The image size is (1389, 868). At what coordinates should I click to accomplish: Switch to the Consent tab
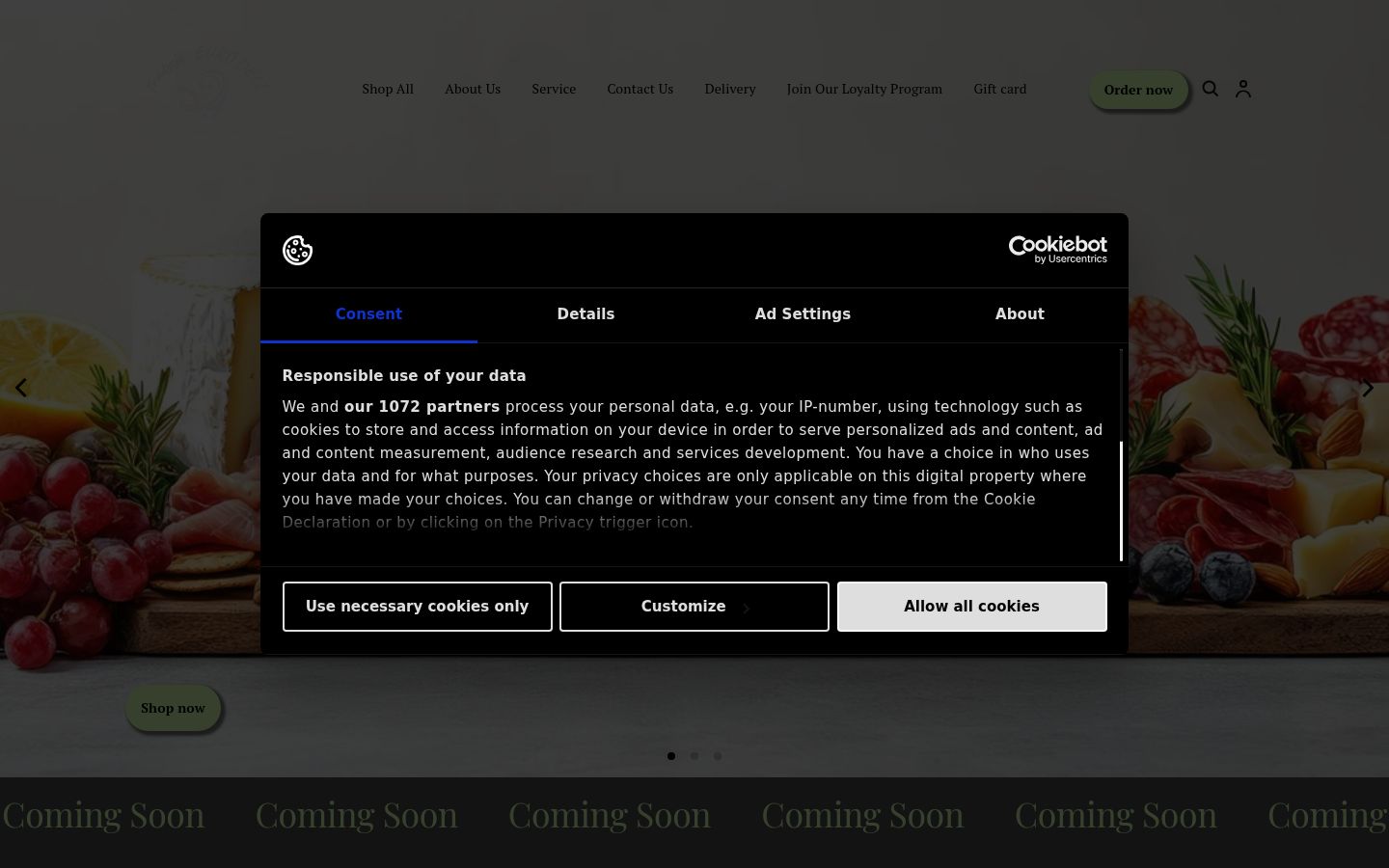[368, 314]
